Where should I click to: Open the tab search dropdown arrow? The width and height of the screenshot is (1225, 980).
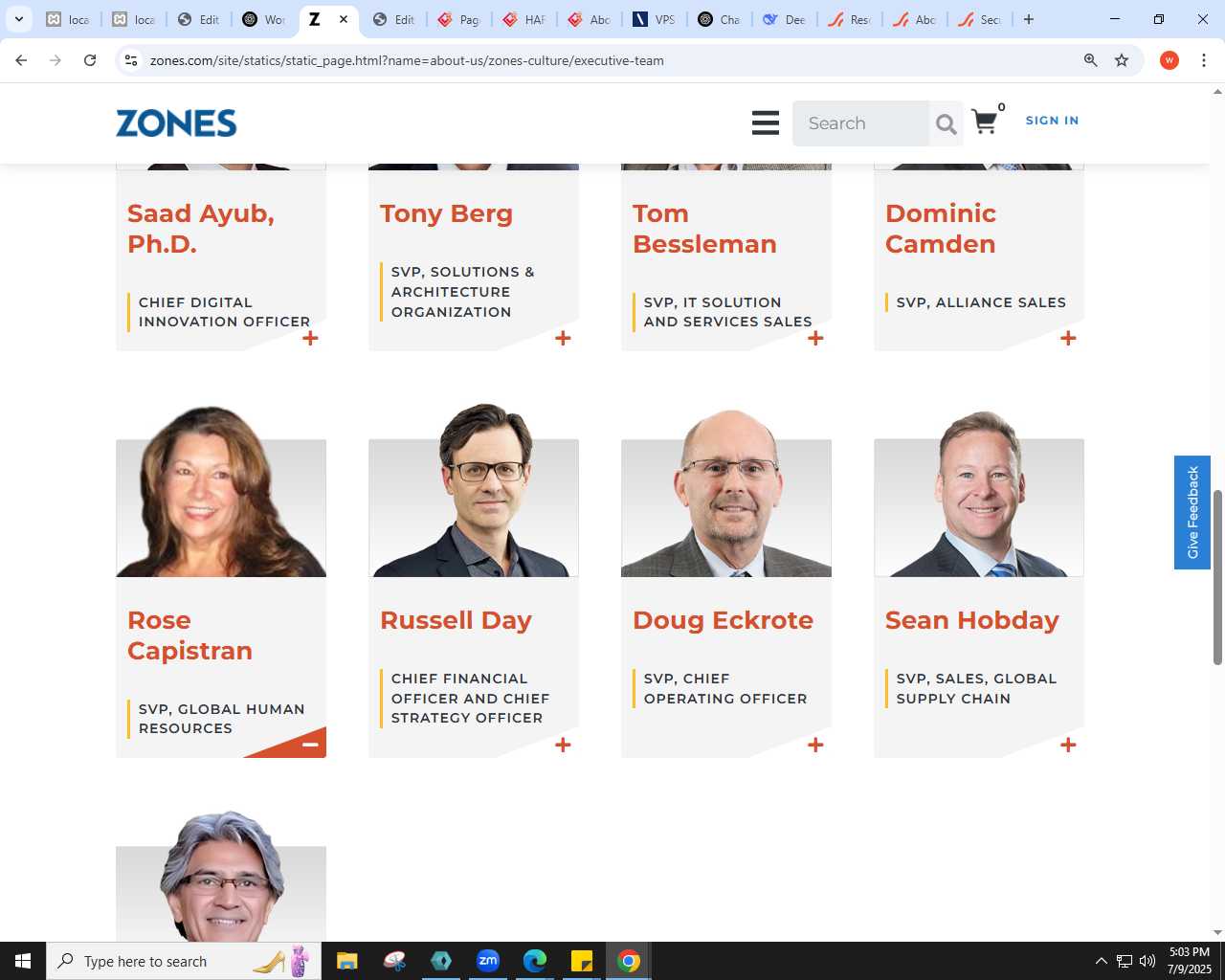tap(19, 19)
